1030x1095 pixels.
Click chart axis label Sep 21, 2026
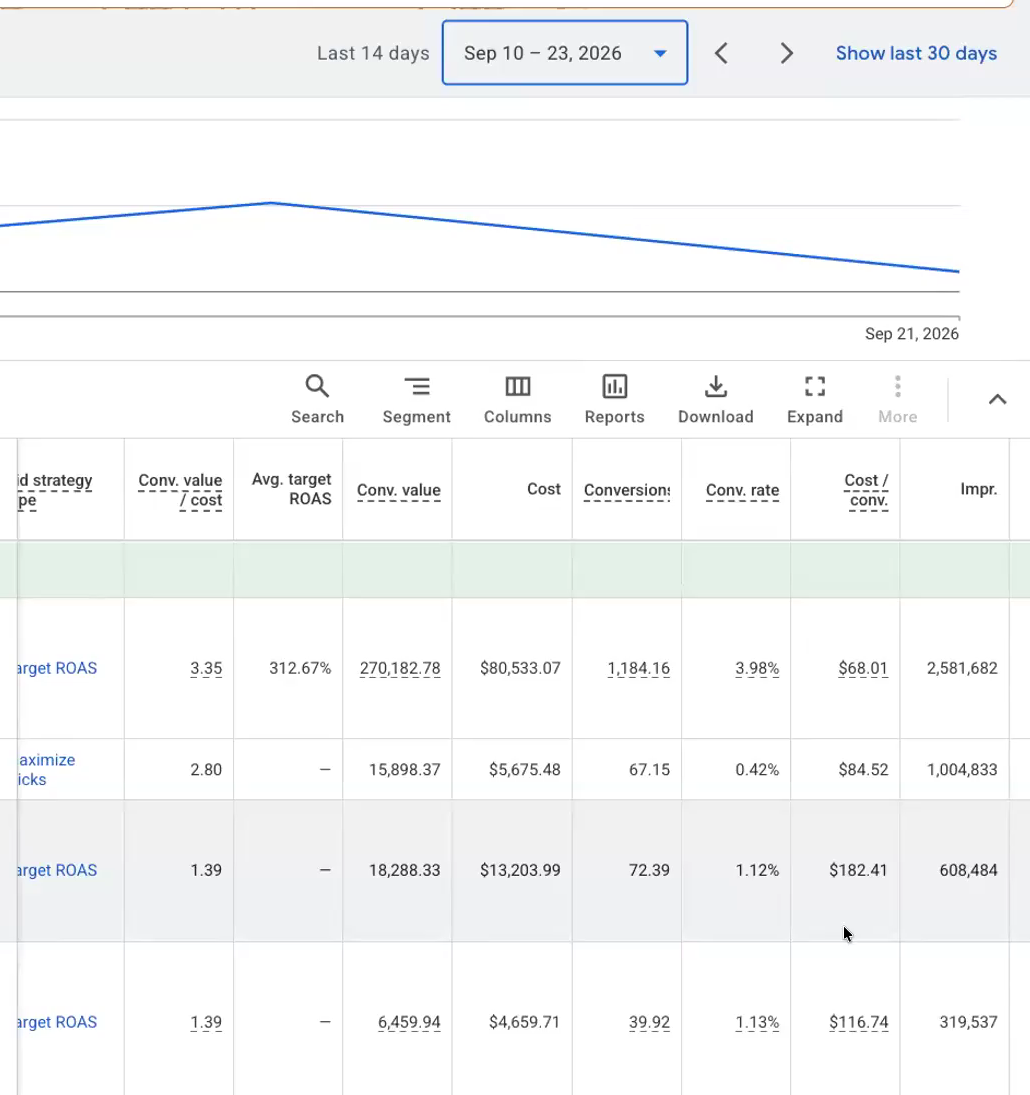[911, 334]
